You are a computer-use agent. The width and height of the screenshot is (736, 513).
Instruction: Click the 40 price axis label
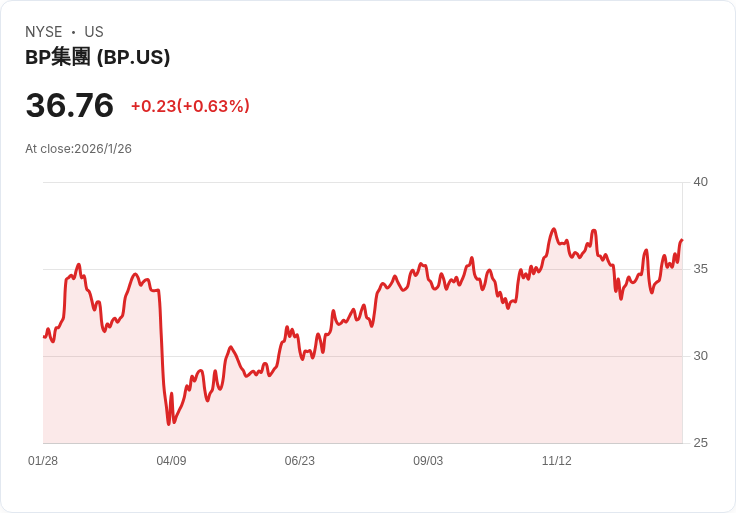[x=700, y=182]
